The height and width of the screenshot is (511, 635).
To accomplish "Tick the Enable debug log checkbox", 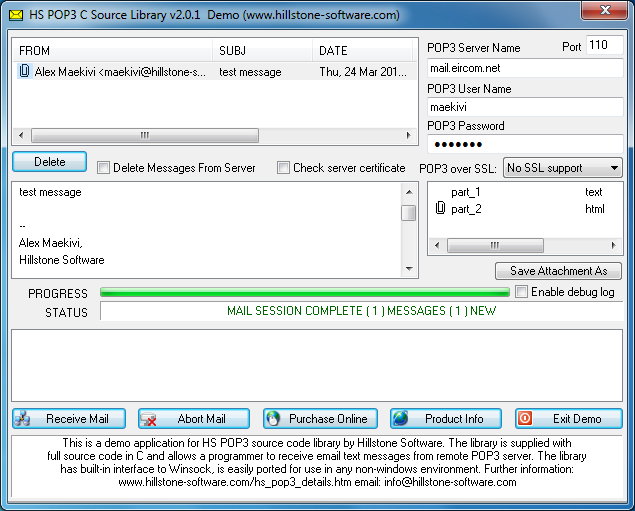I will 521,292.
